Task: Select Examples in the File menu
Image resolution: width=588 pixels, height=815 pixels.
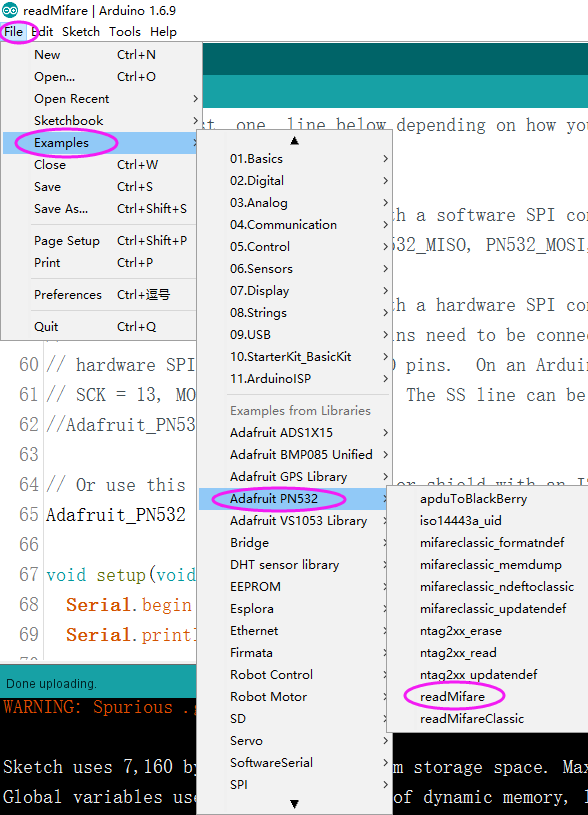Action: click(99, 143)
